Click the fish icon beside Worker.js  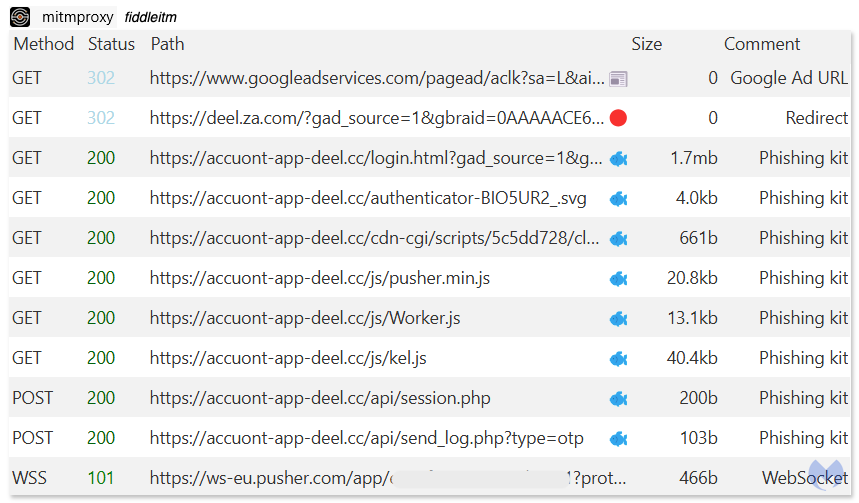[619, 318]
